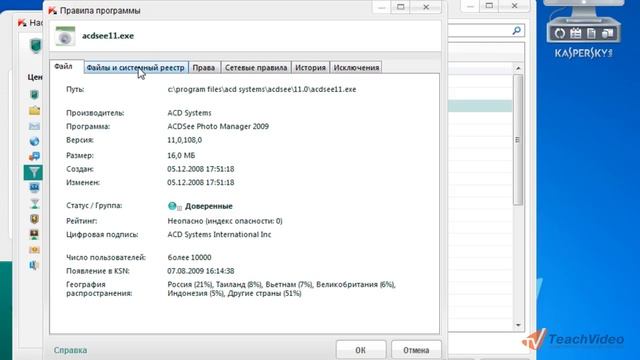Click the update arrows icon on Kaspersky gadget
This screenshot has height=360, width=640.
[560, 33]
